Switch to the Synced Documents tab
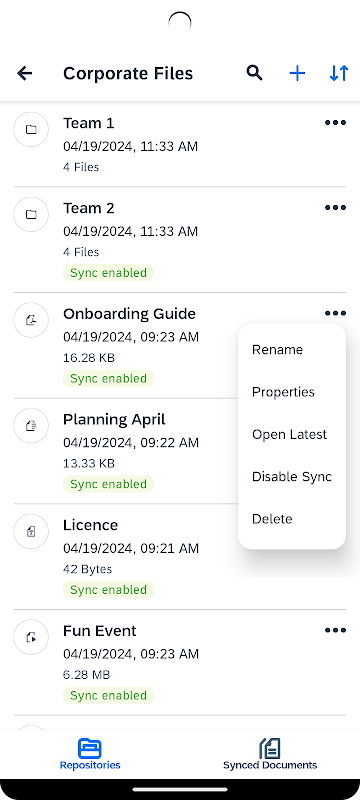This screenshot has height=800, width=360. click(x=270, y=754)
